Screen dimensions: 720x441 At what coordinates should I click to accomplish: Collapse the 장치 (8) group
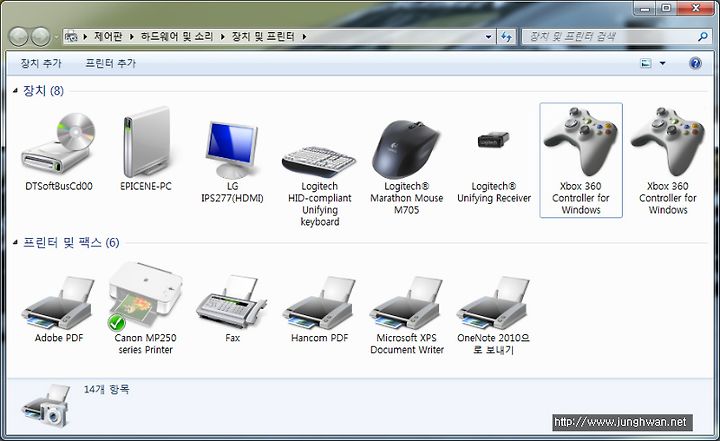[x=15, y=90]
